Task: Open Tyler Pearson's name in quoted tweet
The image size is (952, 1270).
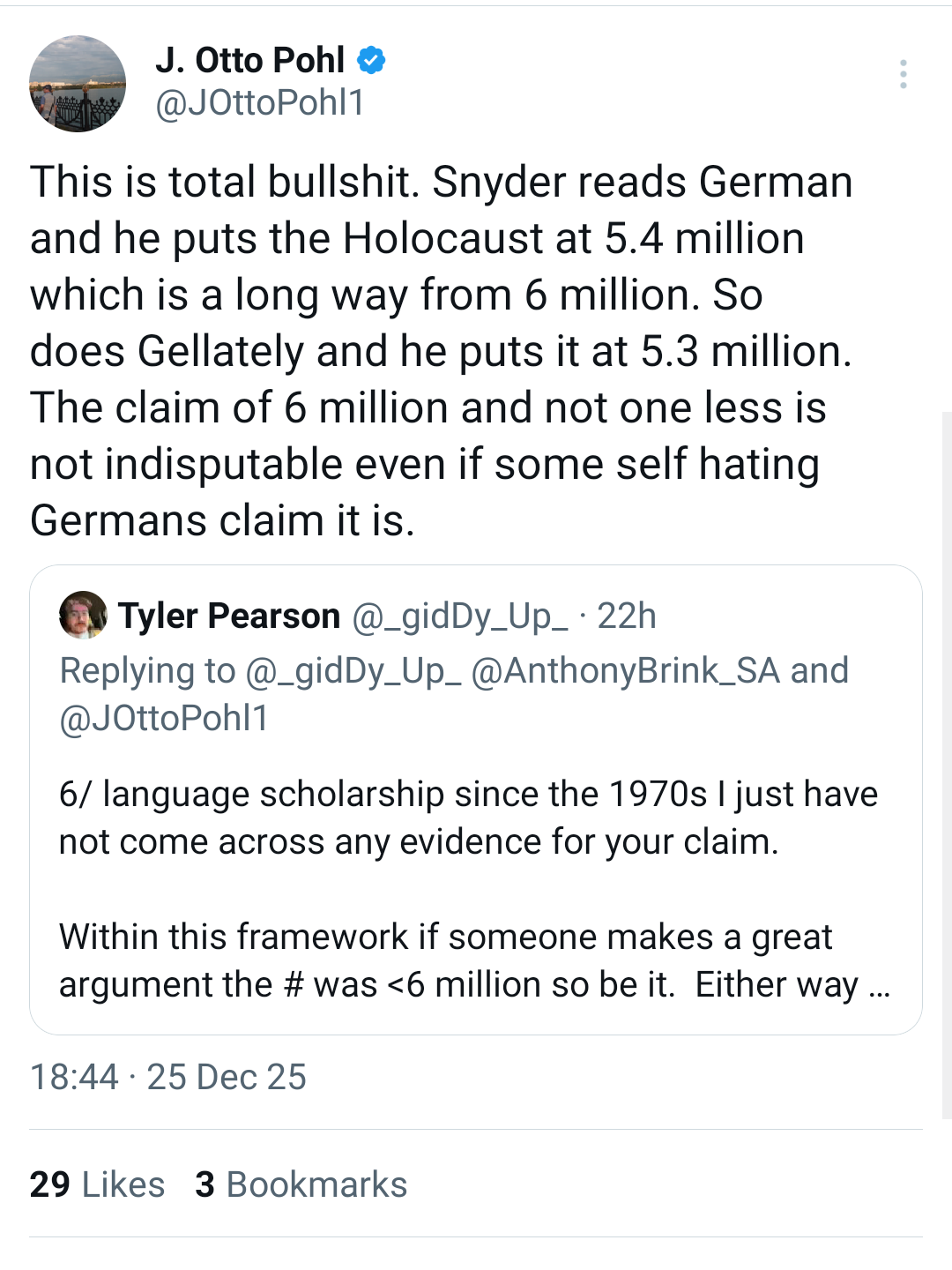Action: (x=229, y=616)
